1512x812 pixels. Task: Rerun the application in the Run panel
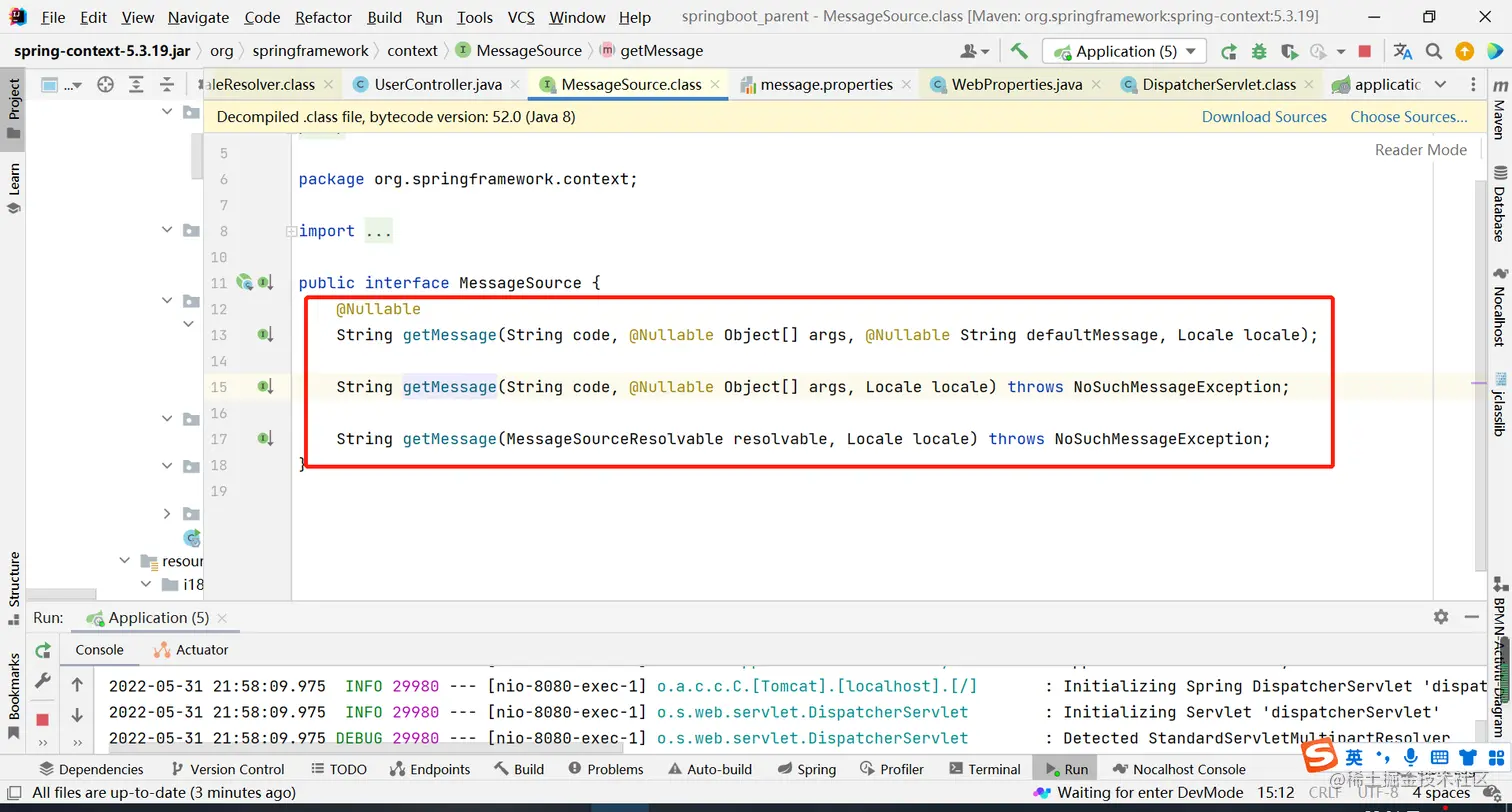coord(43,650)
